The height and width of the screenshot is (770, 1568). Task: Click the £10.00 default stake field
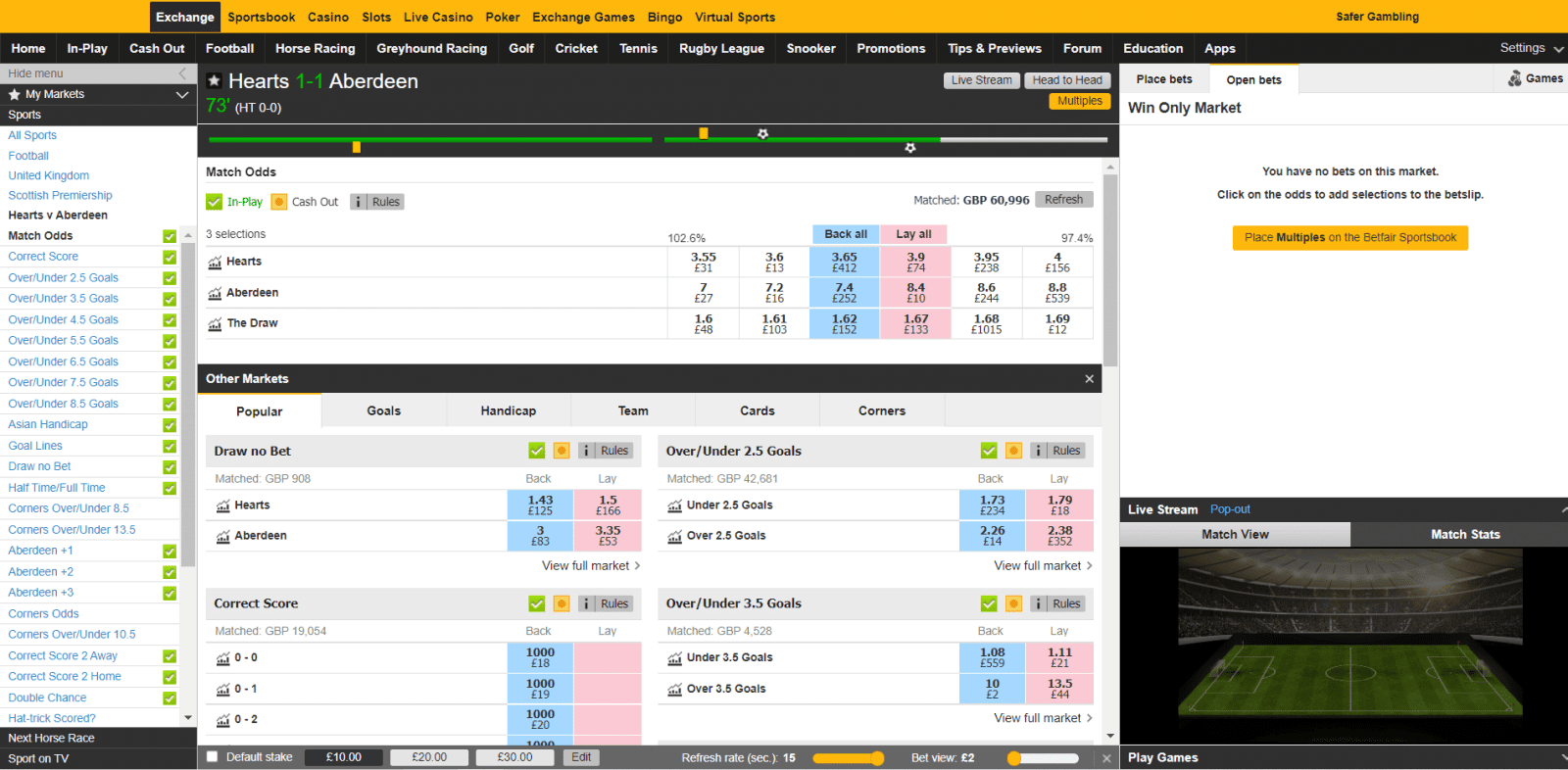[343, 757]
